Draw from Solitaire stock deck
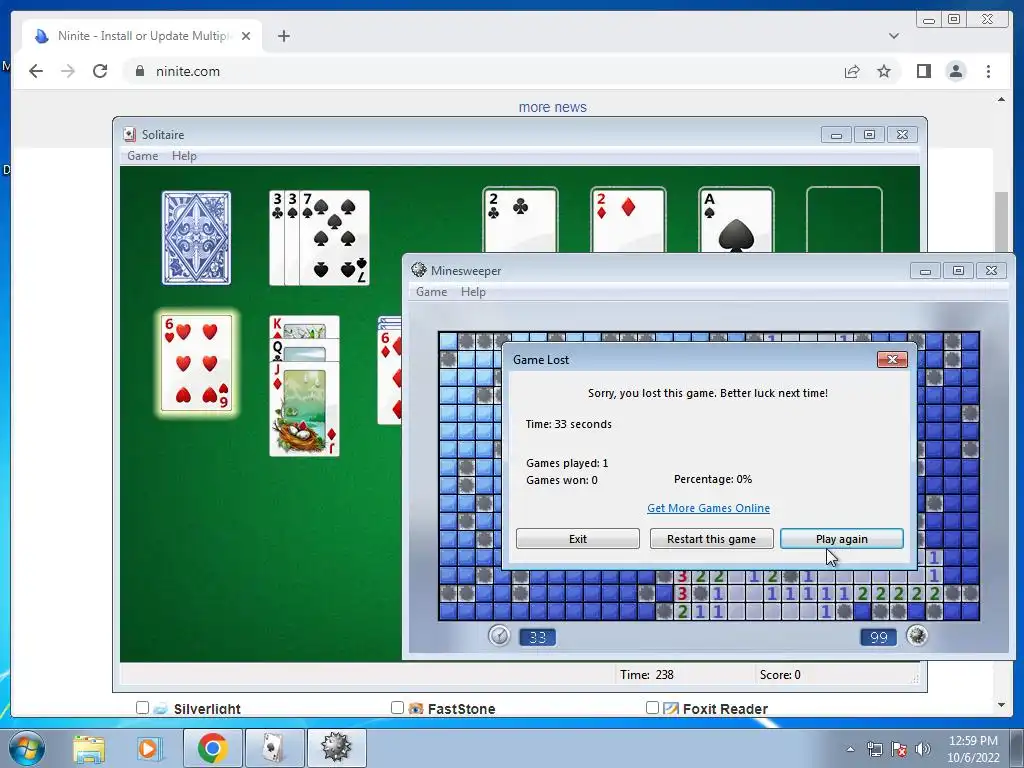 [x=196, y=238]
